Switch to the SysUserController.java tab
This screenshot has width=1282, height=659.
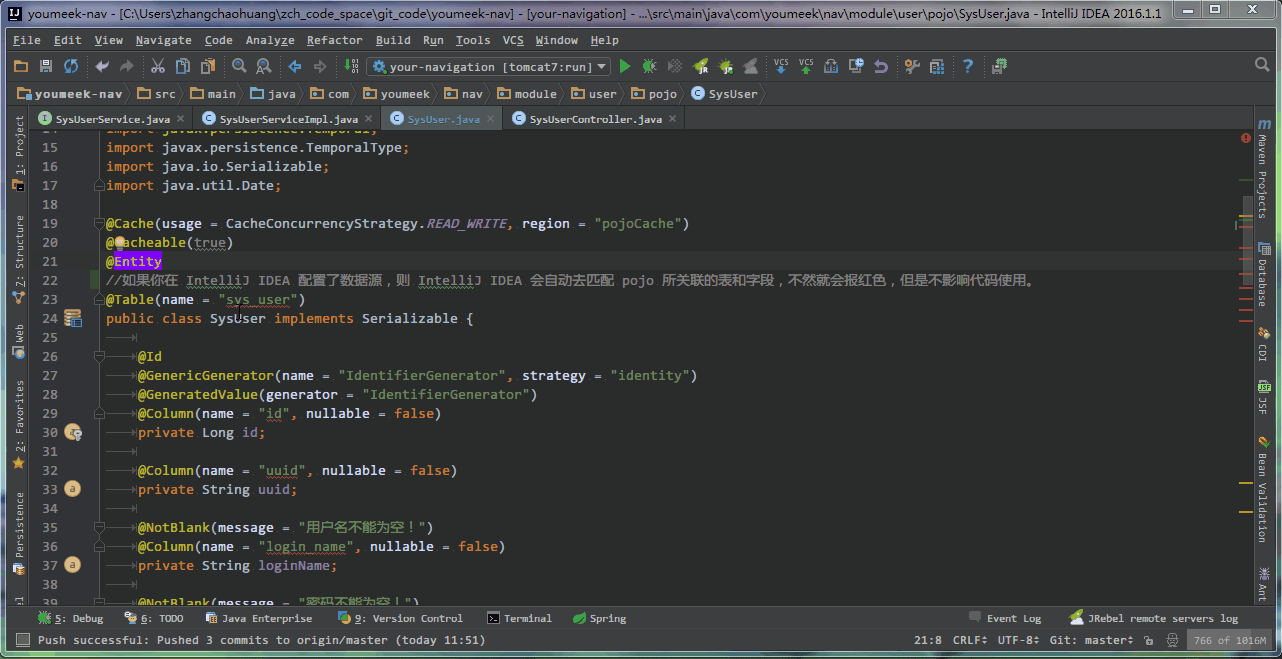(x=595, y=119)
